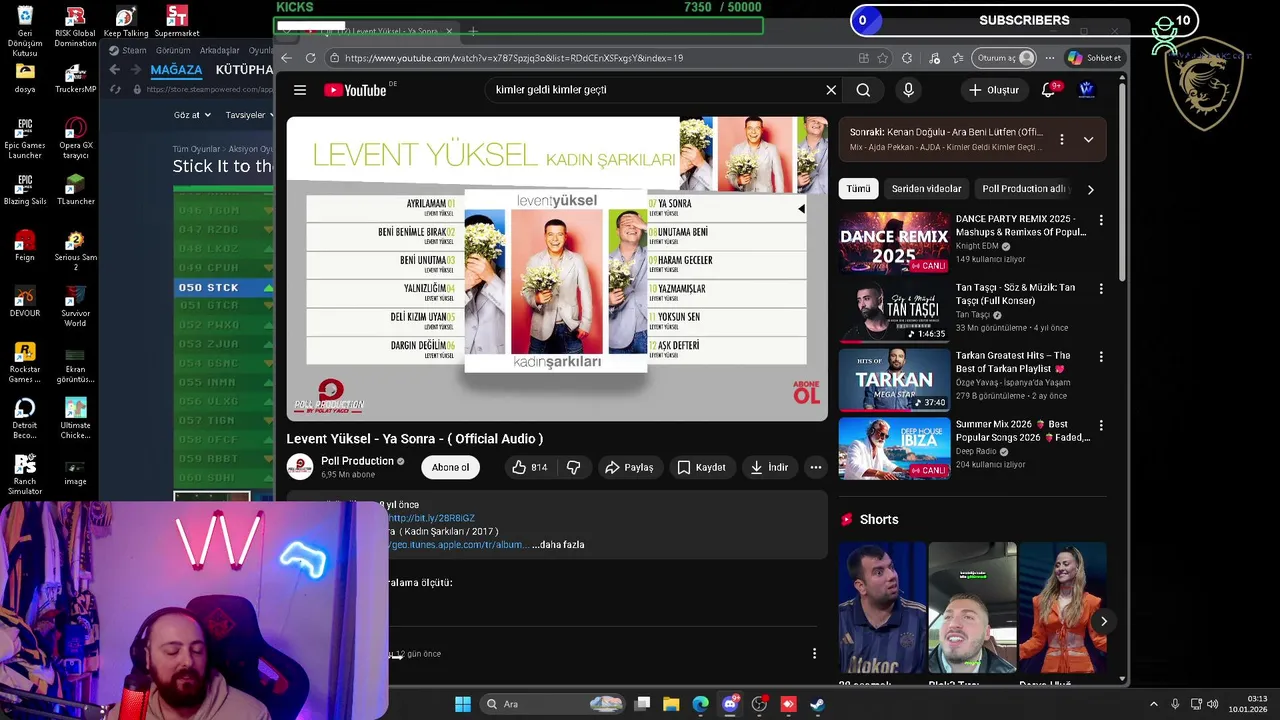Focus the browser address bar URL
The image size is (1280, 720).
(514, 58)
